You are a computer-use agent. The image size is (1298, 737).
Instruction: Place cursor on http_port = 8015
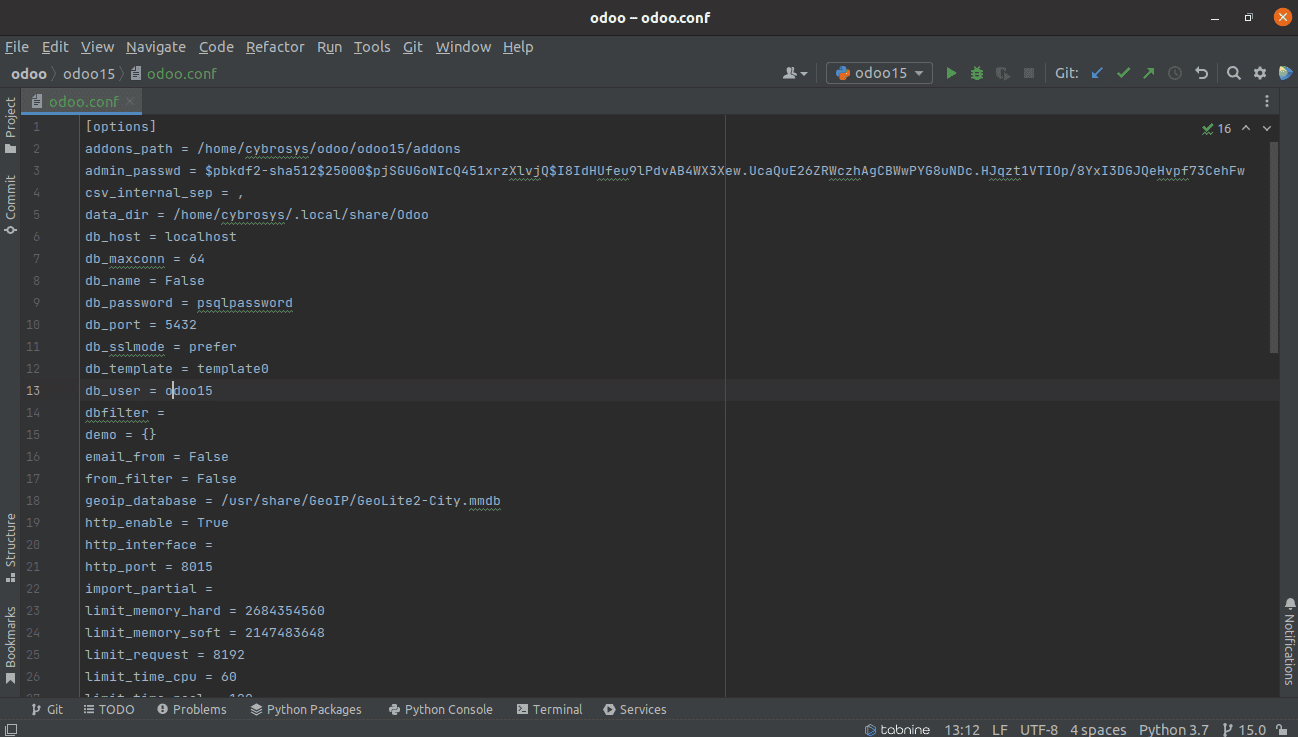coord(149,567)
